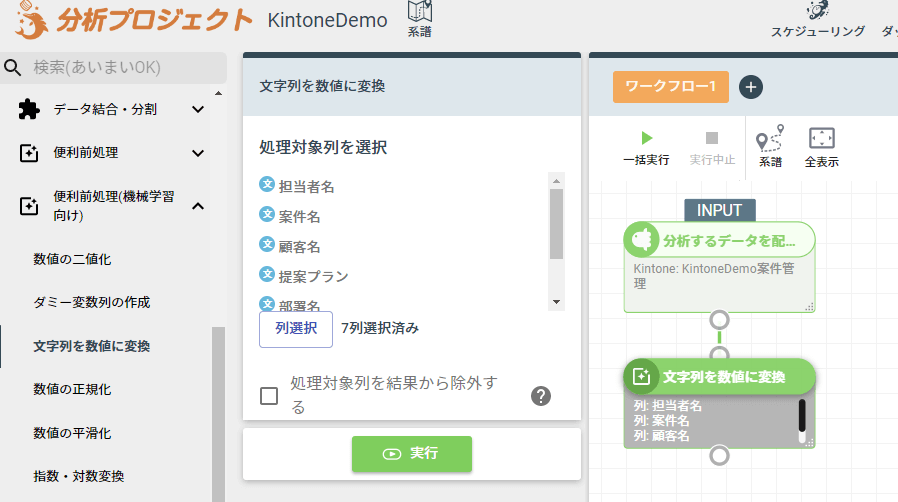The height and width of the screenshot is (502, 898).
Task: Click the search magnifier icon
Action: [x=13, y=68]
